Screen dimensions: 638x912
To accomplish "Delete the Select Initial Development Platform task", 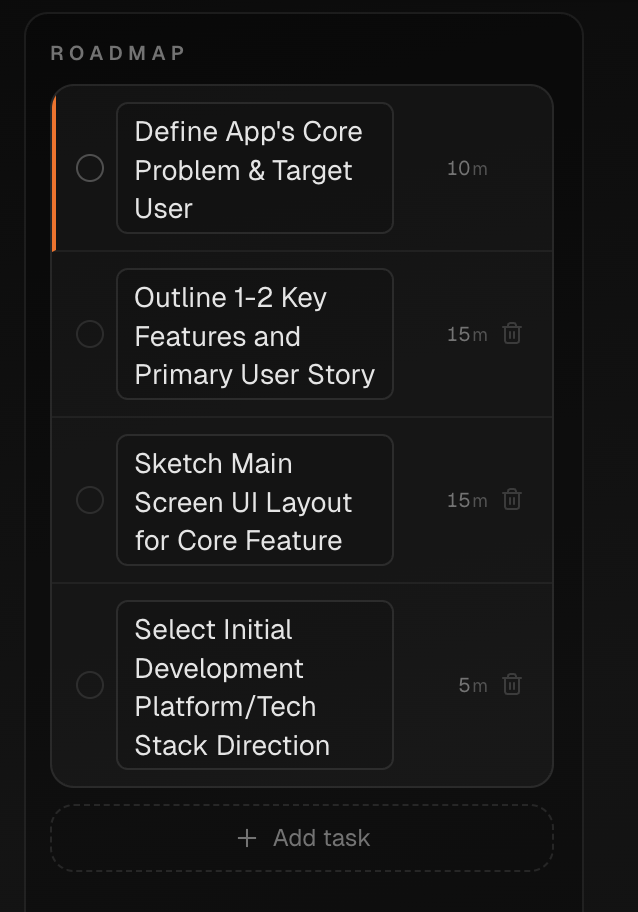I will click(x=512, y=685).
